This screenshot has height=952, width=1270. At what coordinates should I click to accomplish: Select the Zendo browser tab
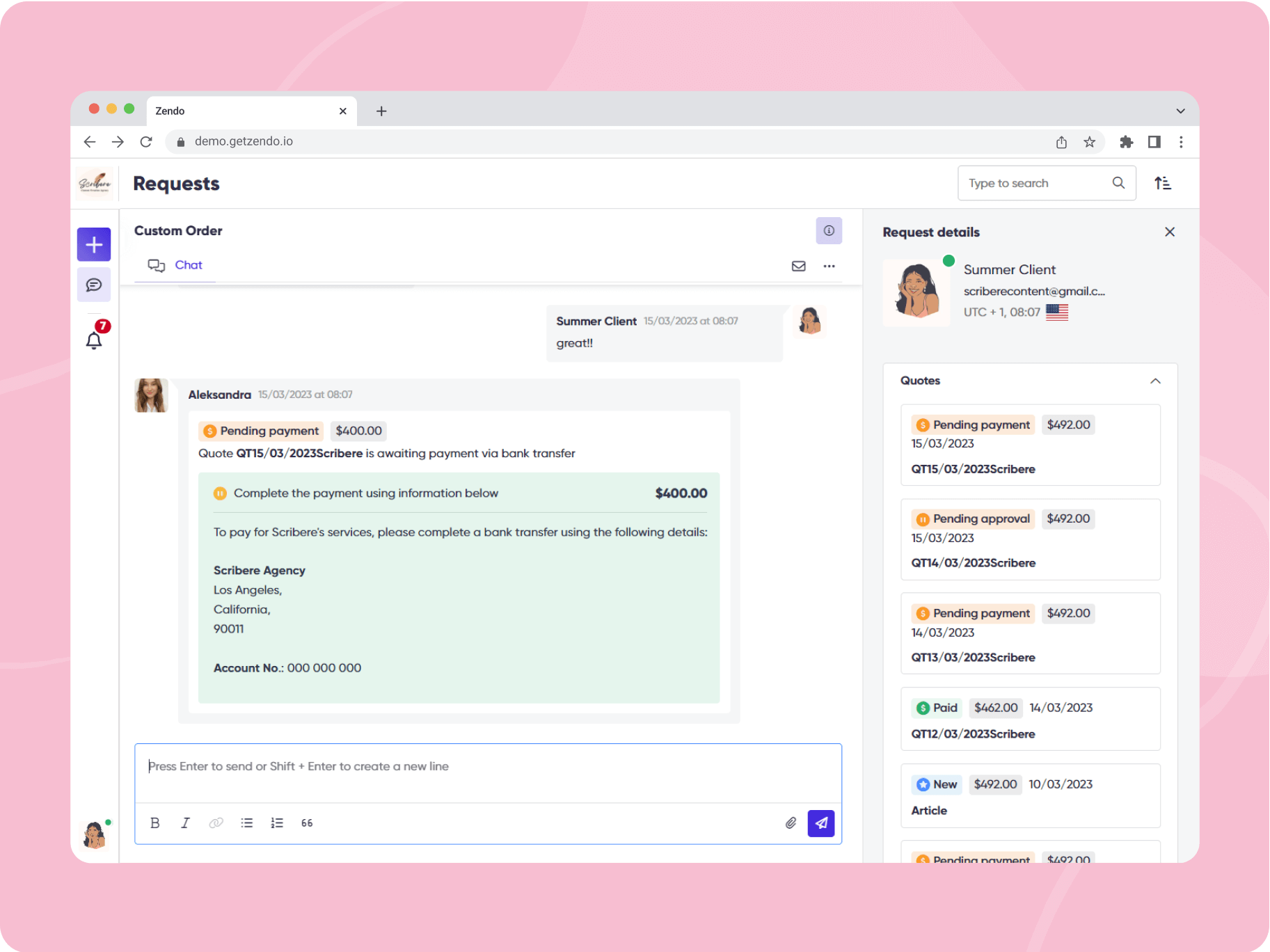click(251, 111)
